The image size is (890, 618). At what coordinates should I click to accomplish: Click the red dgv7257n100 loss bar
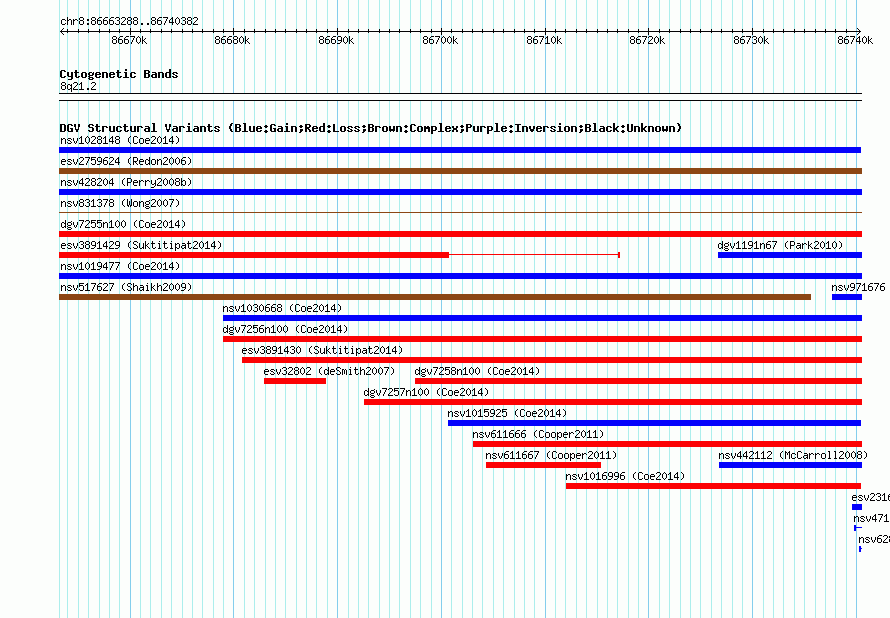pos(613,402)
